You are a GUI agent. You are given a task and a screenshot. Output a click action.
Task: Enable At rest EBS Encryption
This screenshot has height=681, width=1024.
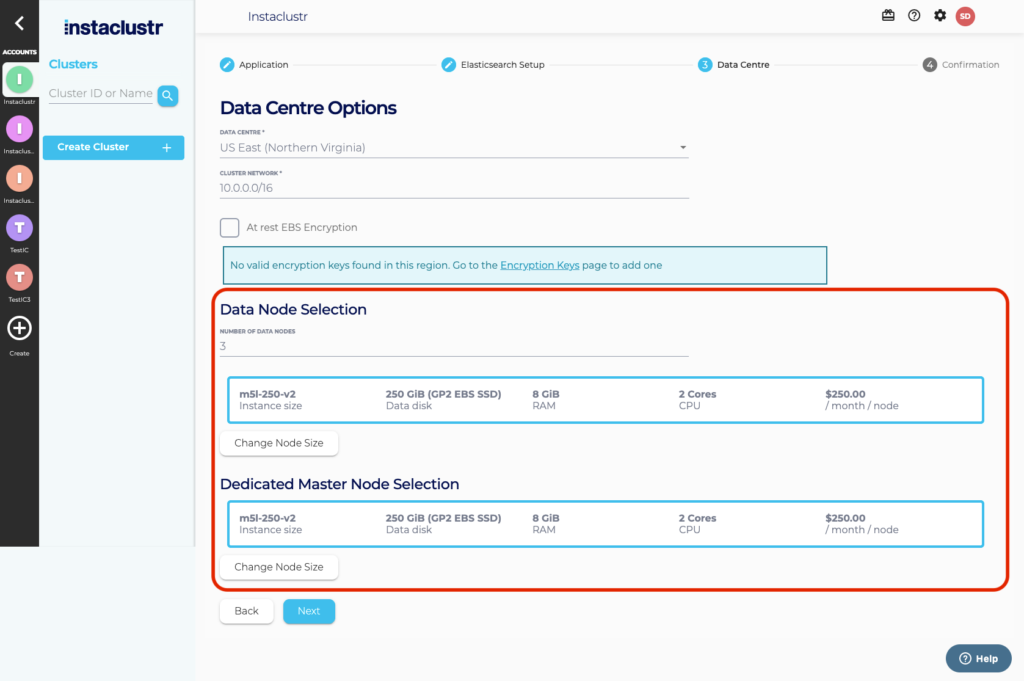pyautogui.click(x=228, y=227)
